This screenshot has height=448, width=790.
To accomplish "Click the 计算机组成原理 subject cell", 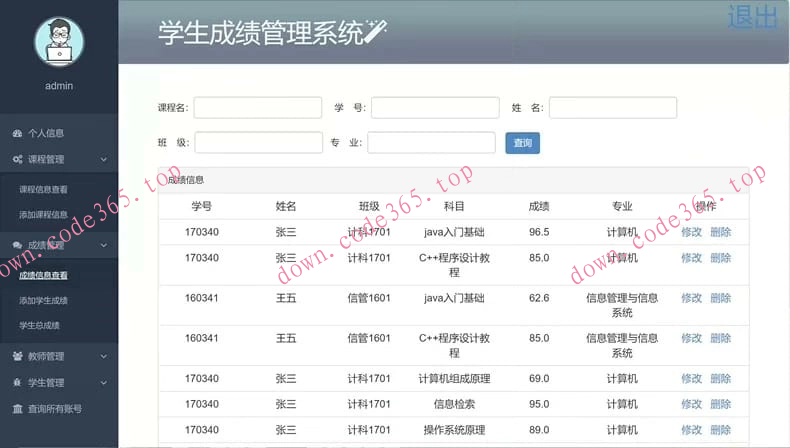I will 454,378.
